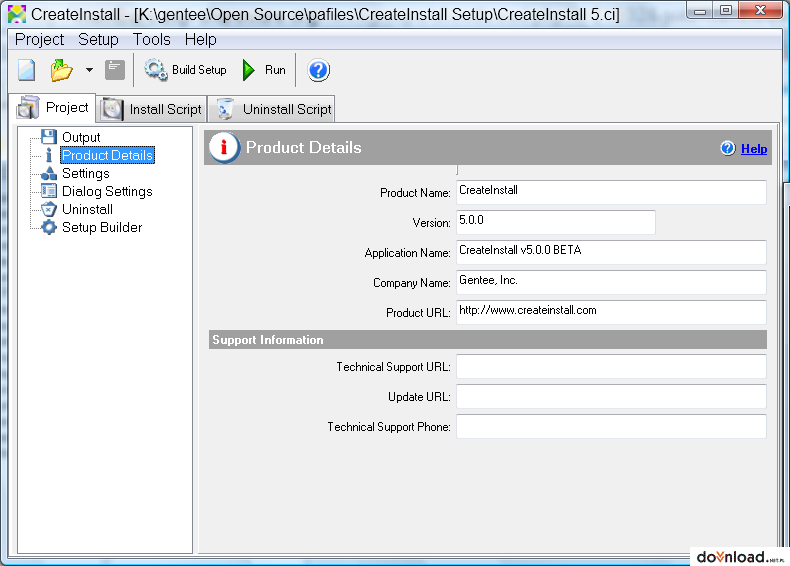Viewport: 790px width, 566px height.
Task: Switch to the Project tab
Action: [52, 108]
